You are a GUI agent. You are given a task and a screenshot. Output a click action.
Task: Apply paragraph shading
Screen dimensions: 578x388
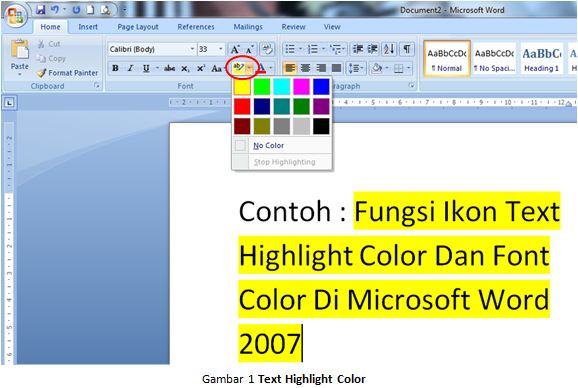point(377,68)
